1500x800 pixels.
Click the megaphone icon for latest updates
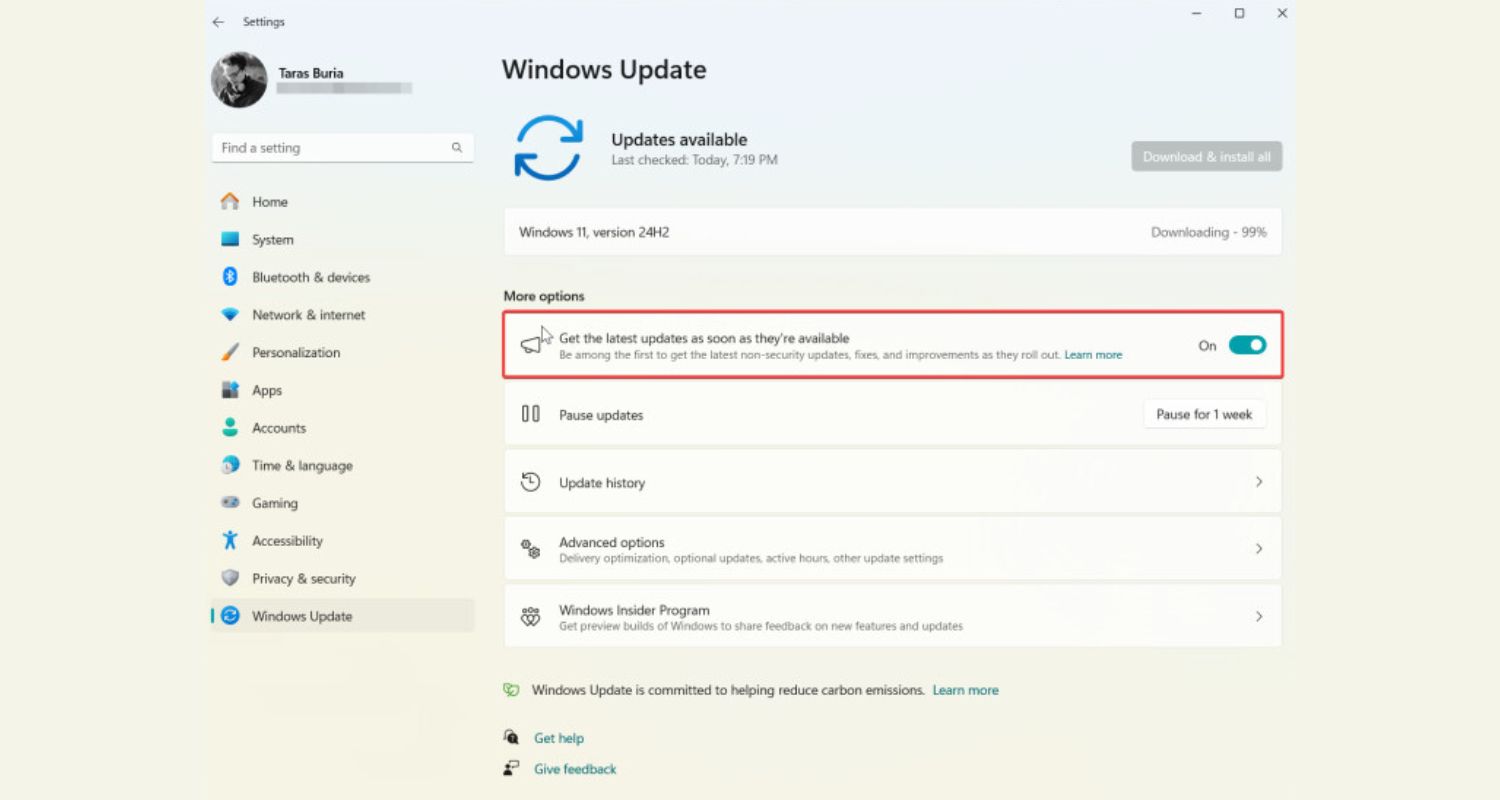531,345
